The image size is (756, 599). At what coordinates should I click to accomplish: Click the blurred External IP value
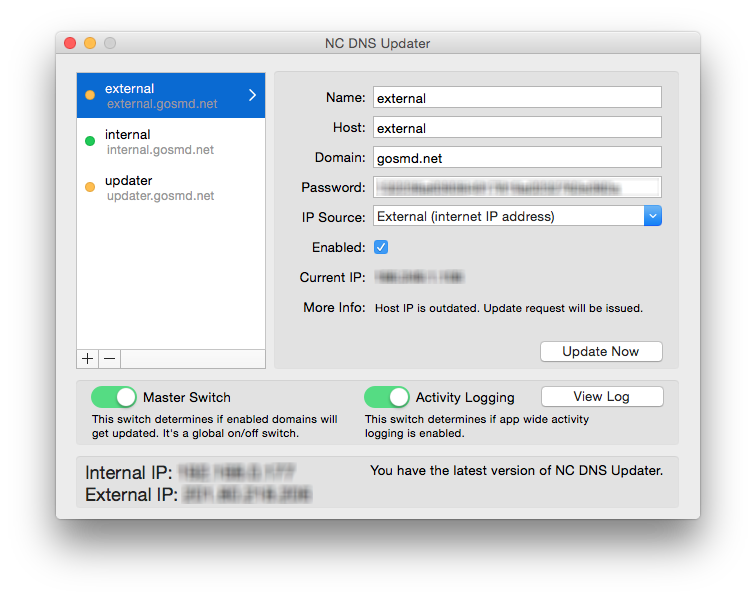click(x=248, y=494)
